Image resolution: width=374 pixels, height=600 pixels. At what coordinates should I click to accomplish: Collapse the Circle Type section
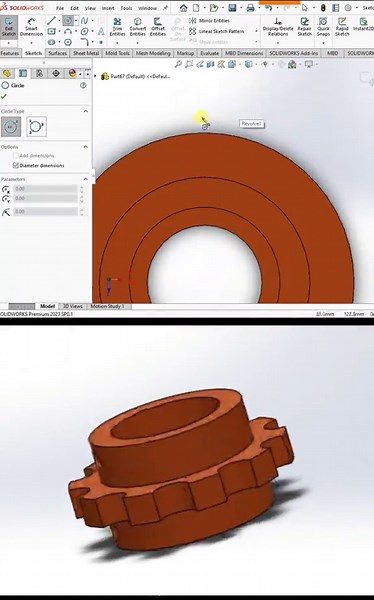86,111
